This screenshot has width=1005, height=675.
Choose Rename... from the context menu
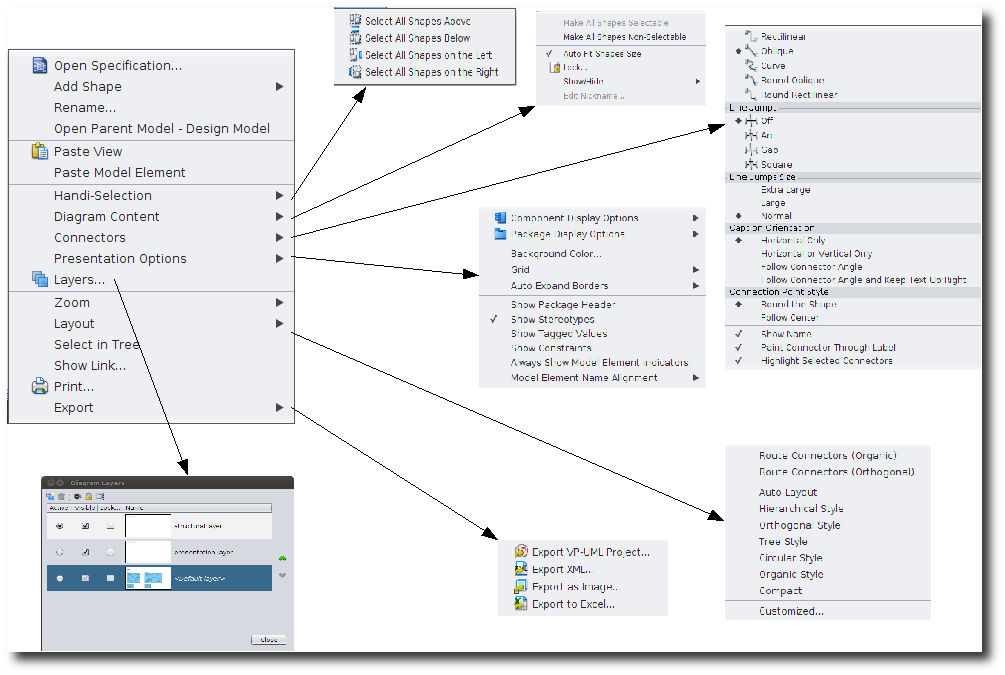pyautogui.click(x=85, y=108)
